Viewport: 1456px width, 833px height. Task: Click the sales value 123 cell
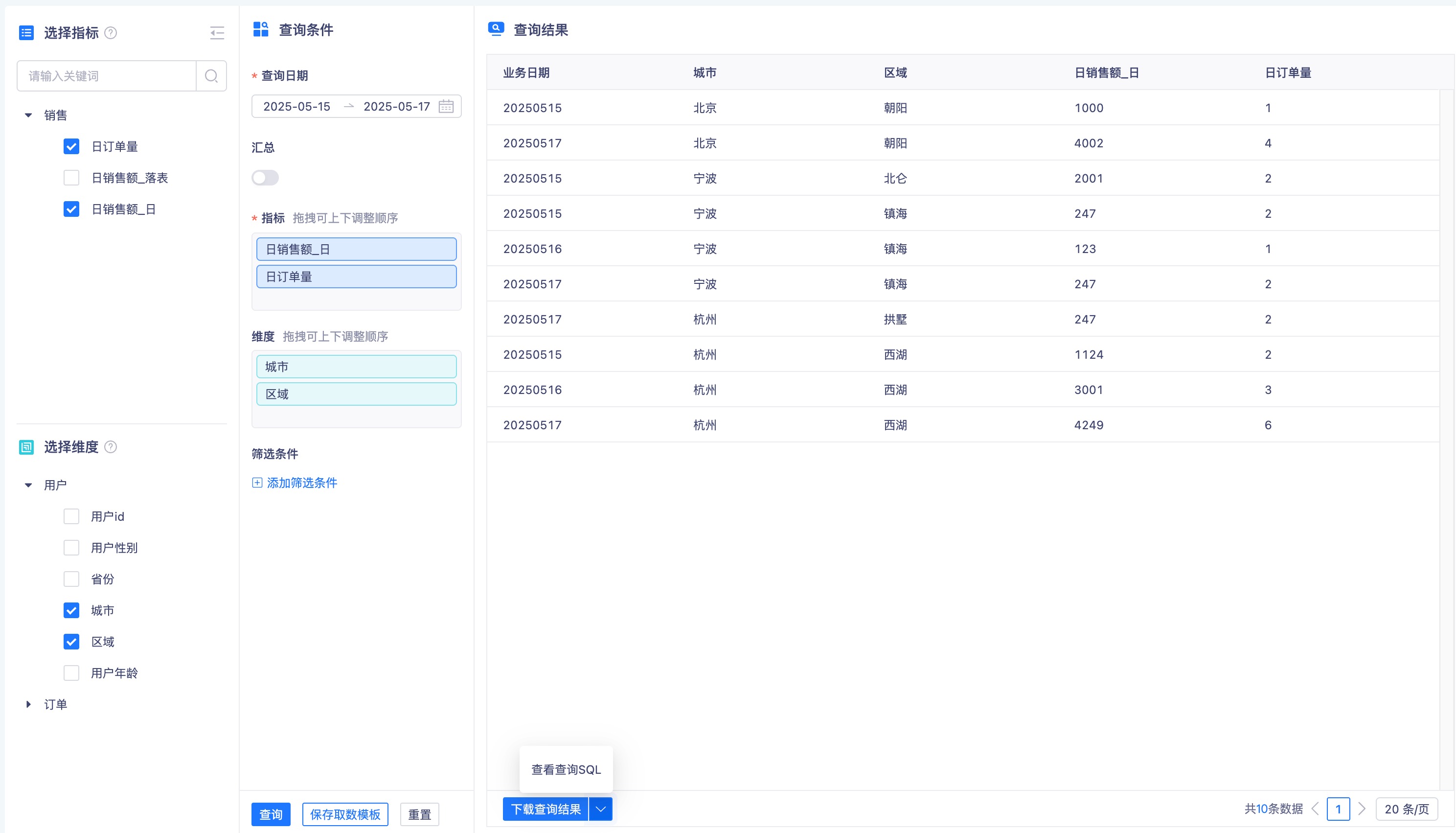click(x=1085, y=249)
